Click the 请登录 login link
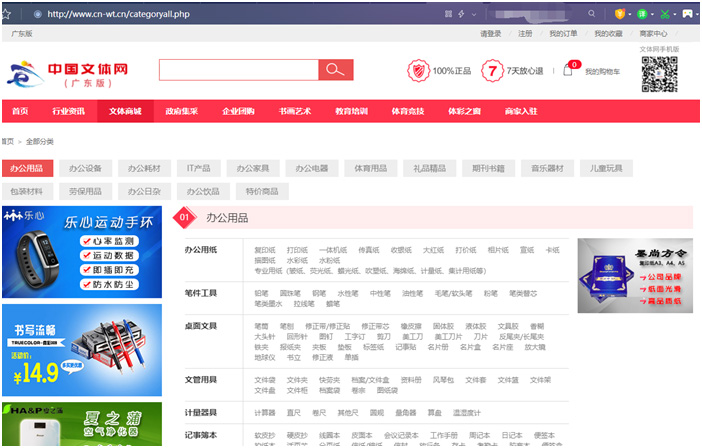The height and width of the screenshot is (448, 702). (x=490, y=34)
